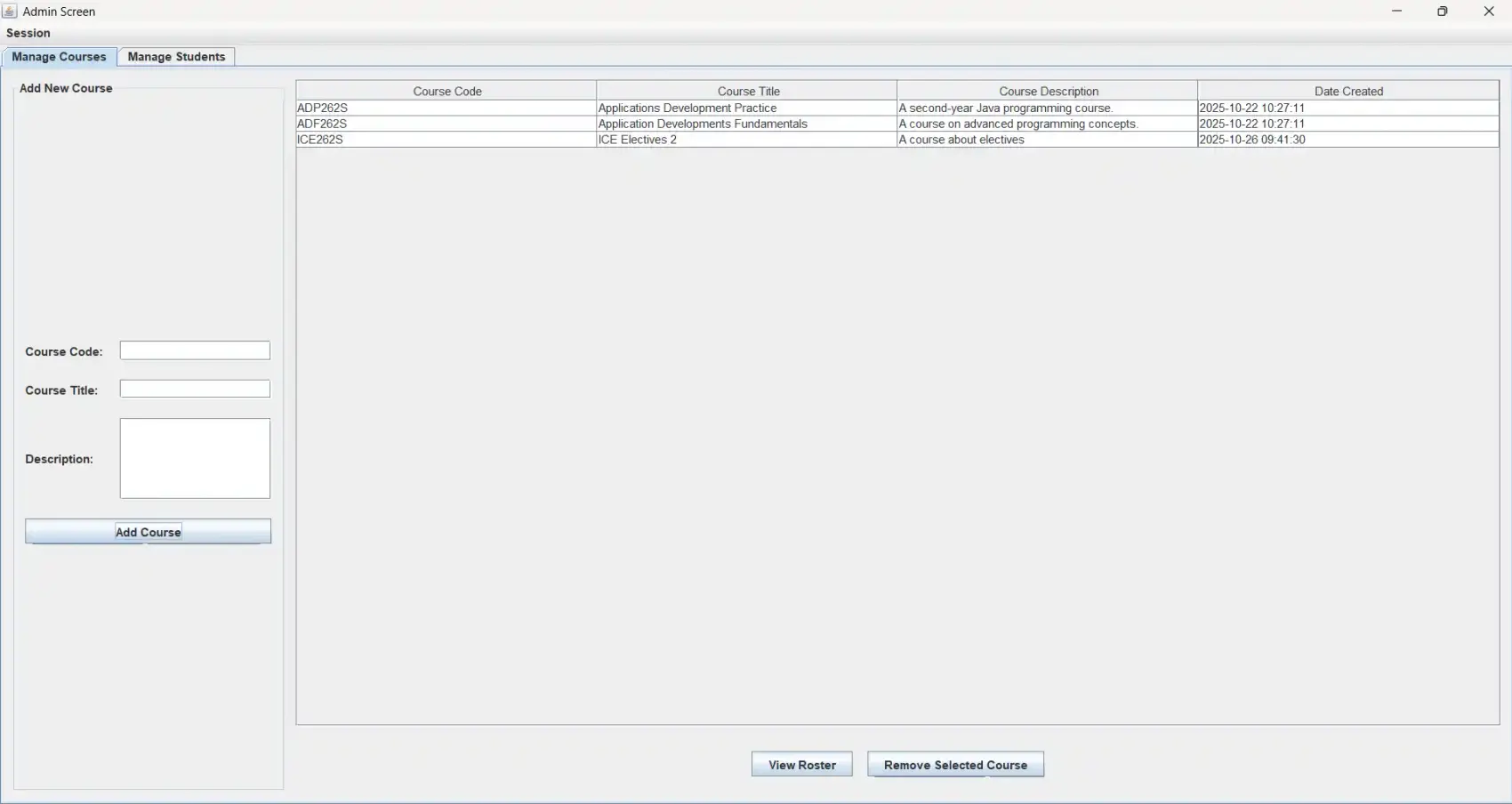Screen dimensions: 1512x804
Task: Click the Date Created column header
Action: [x=1348, y=90]
